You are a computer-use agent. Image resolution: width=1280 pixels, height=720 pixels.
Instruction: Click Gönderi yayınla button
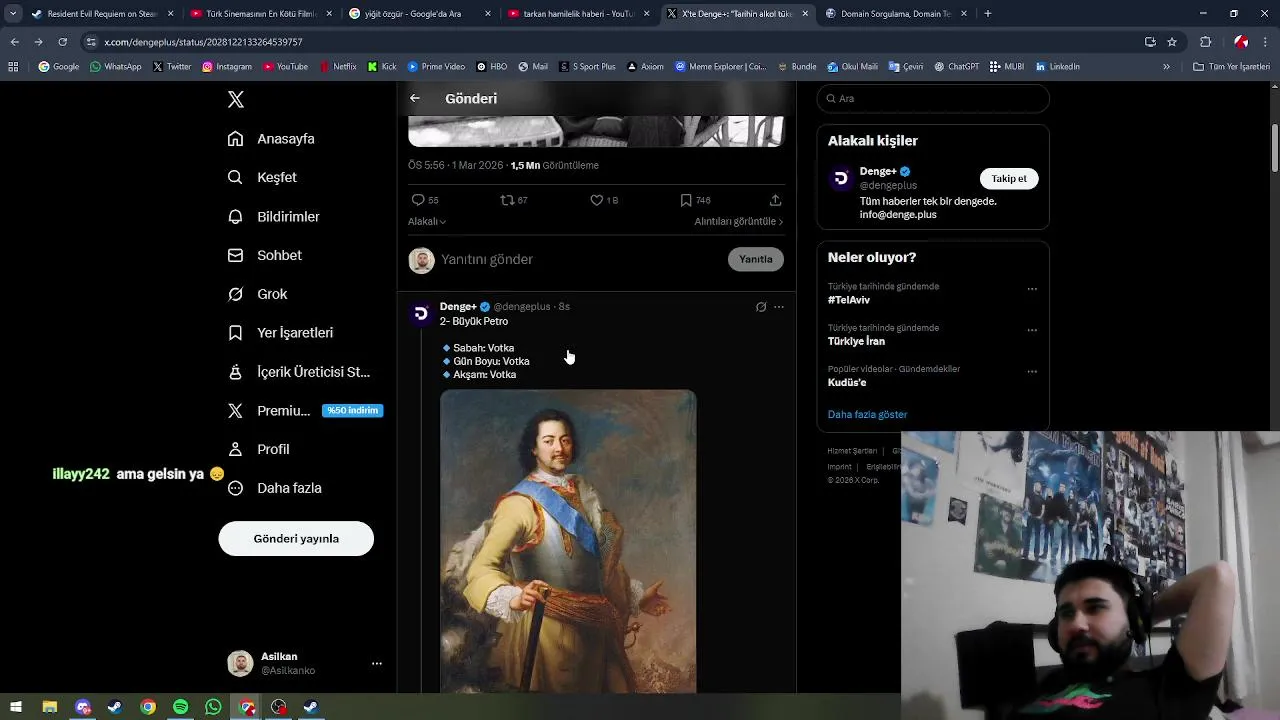click(x=296, y=538)
